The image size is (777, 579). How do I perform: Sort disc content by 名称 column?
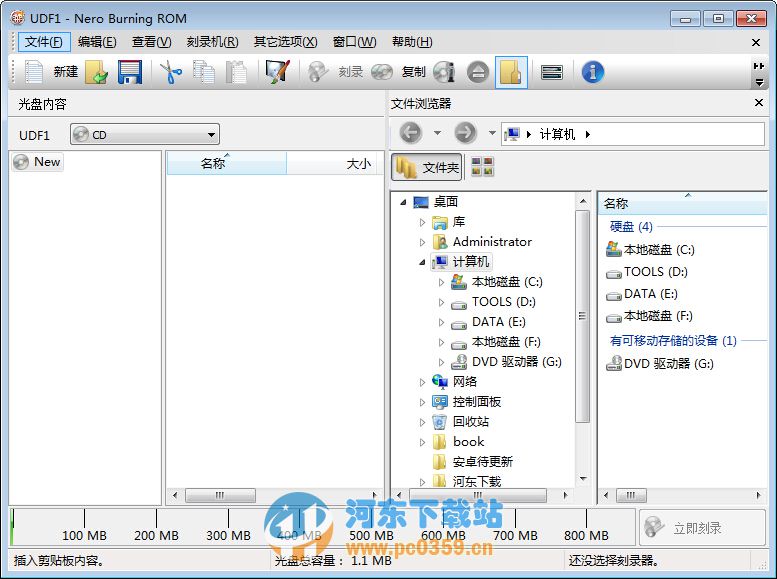pos(226,163)
